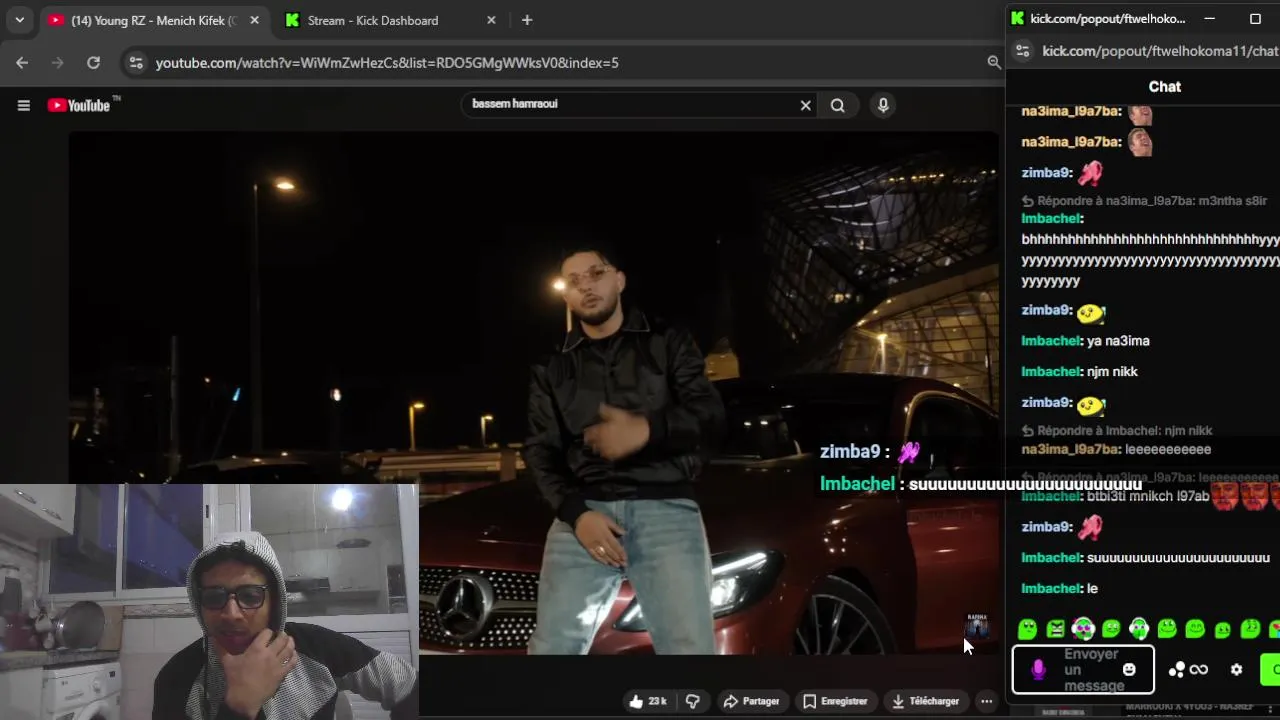Click the small channel watermark in video
Screen dimensions: 1280x720
point(977,626)
